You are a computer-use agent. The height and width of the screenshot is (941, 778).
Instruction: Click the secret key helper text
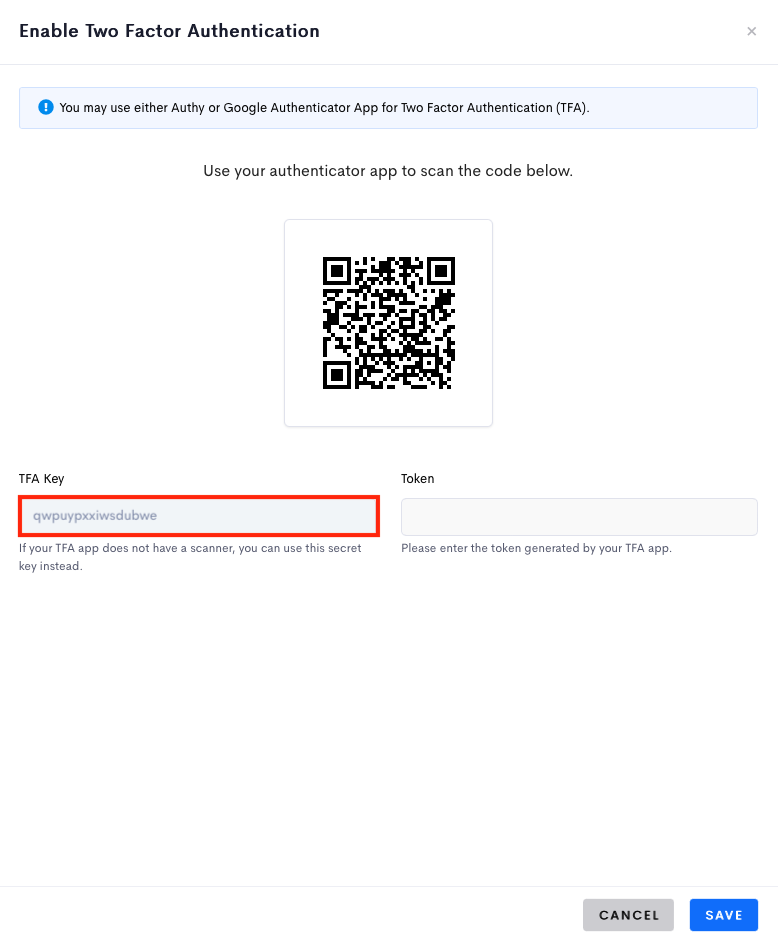click(x=190, y=557)
